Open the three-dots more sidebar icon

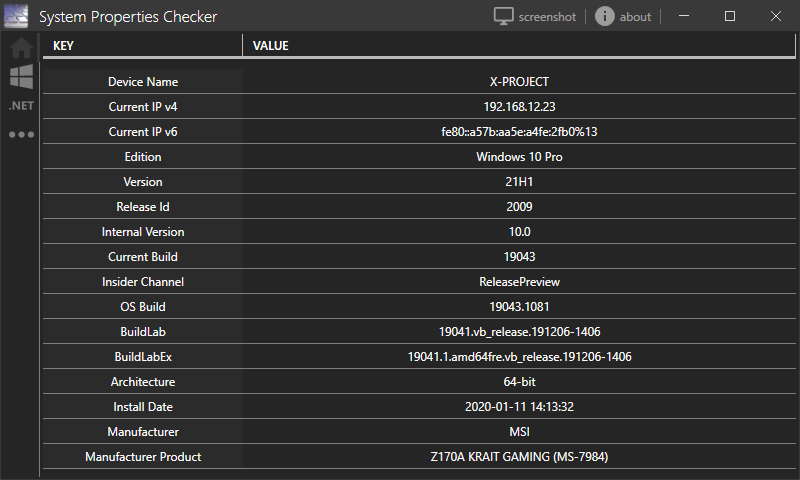click(21, 135)
